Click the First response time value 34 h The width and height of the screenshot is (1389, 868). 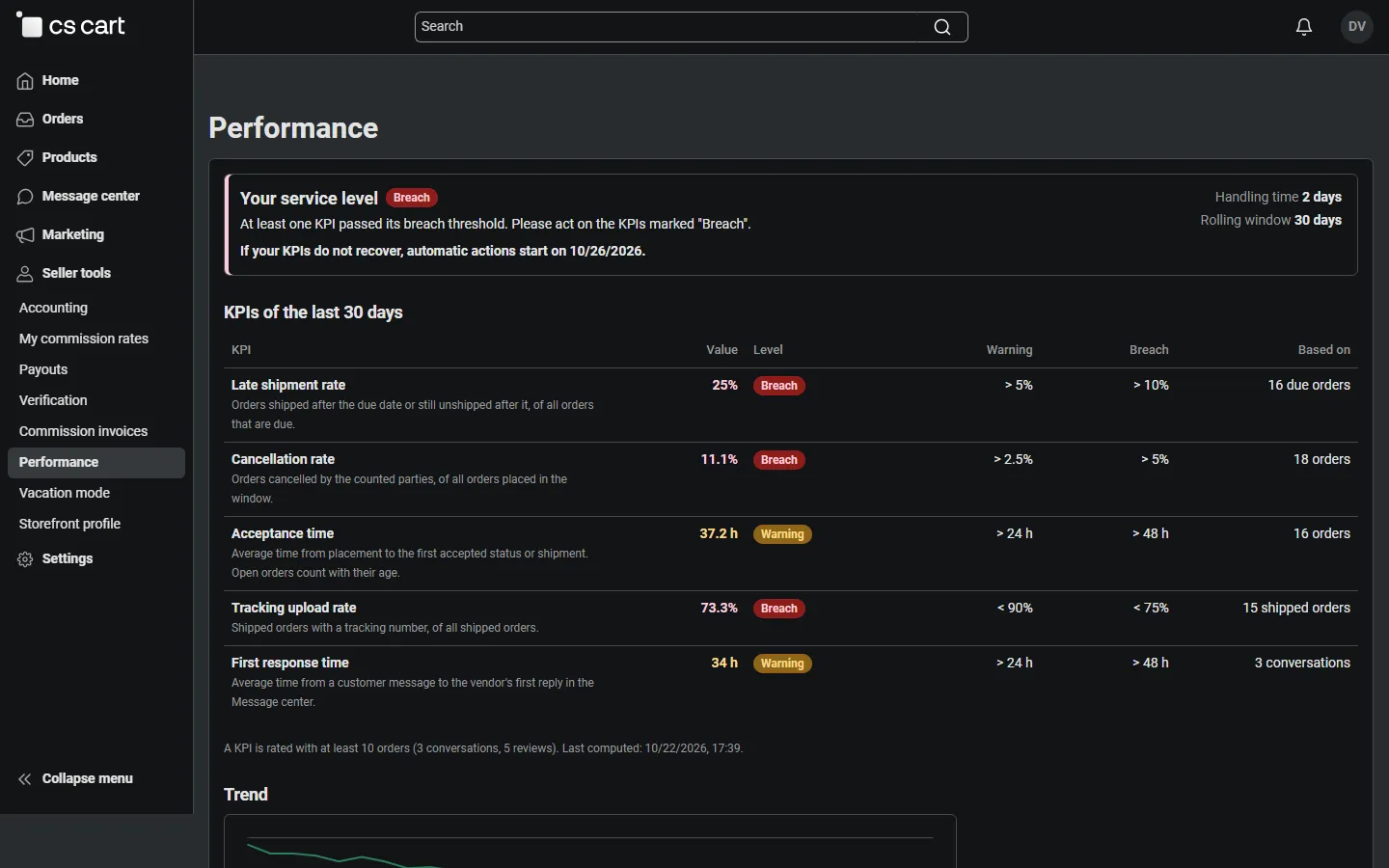click(724, 663)
